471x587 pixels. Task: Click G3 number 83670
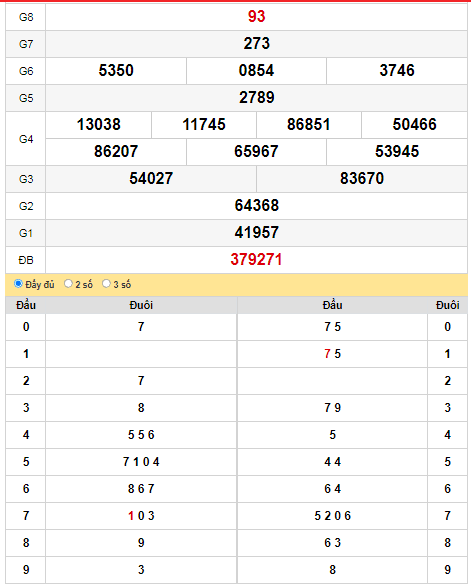(x=362, y=179)
